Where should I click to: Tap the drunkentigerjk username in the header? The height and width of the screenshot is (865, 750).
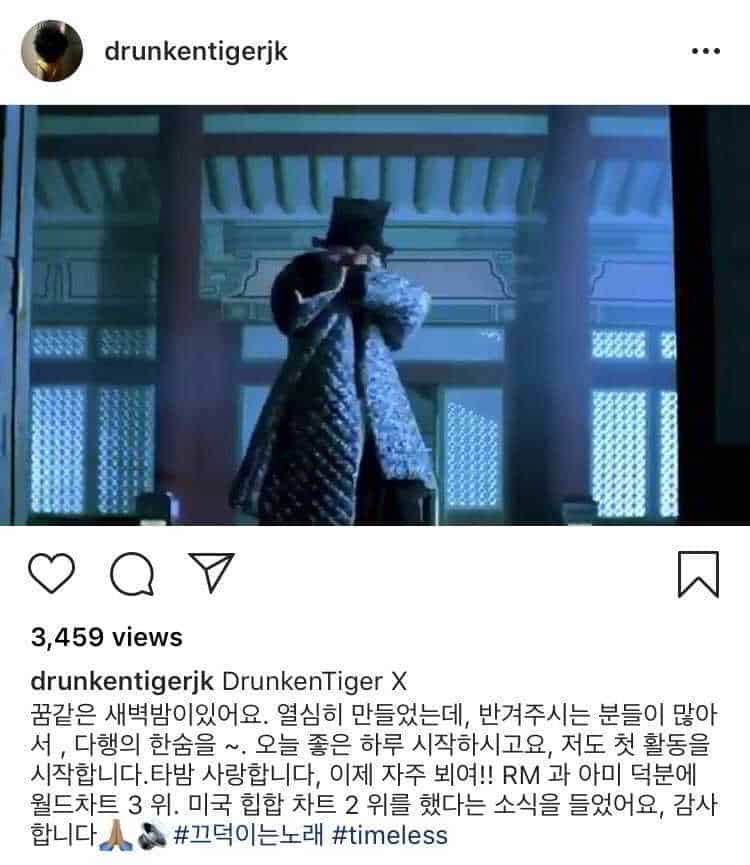click(x=196, y=52)
